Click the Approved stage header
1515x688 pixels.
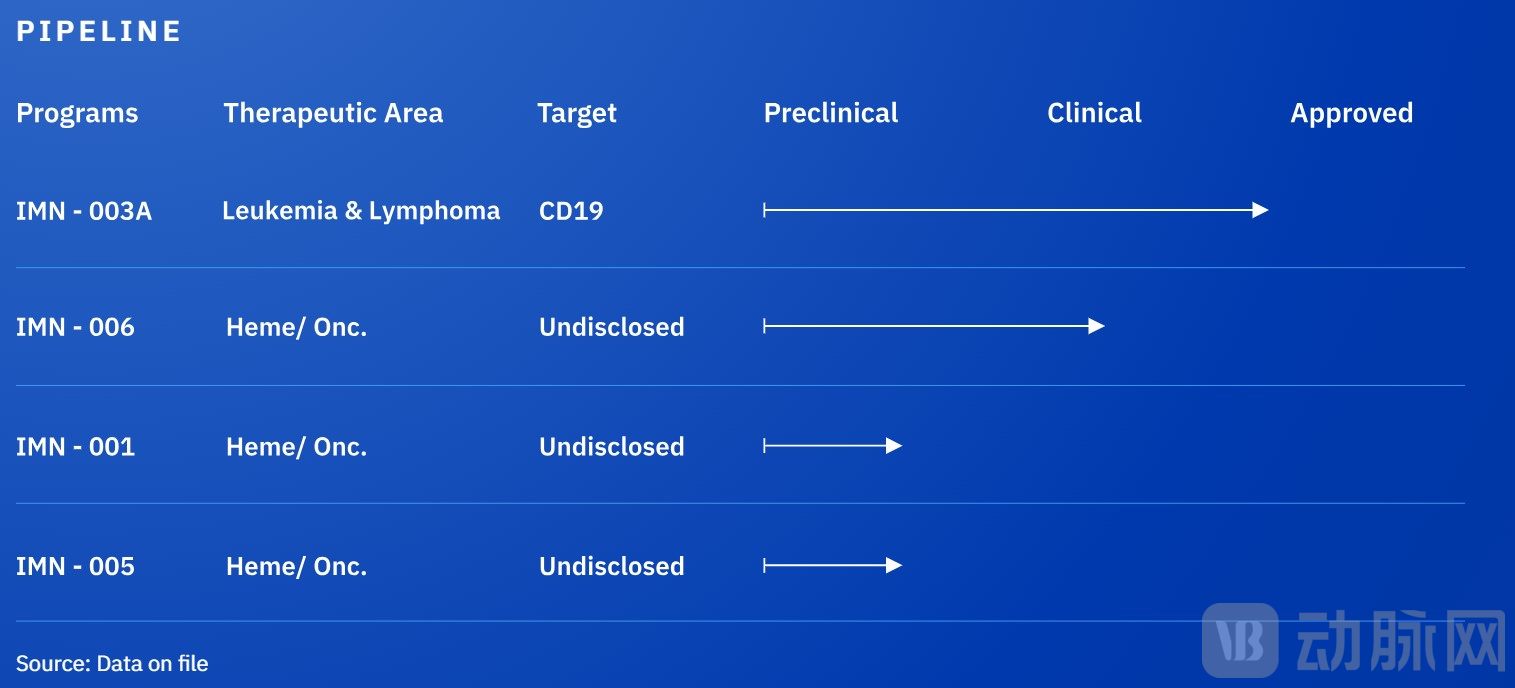[x=1351, y=113]
